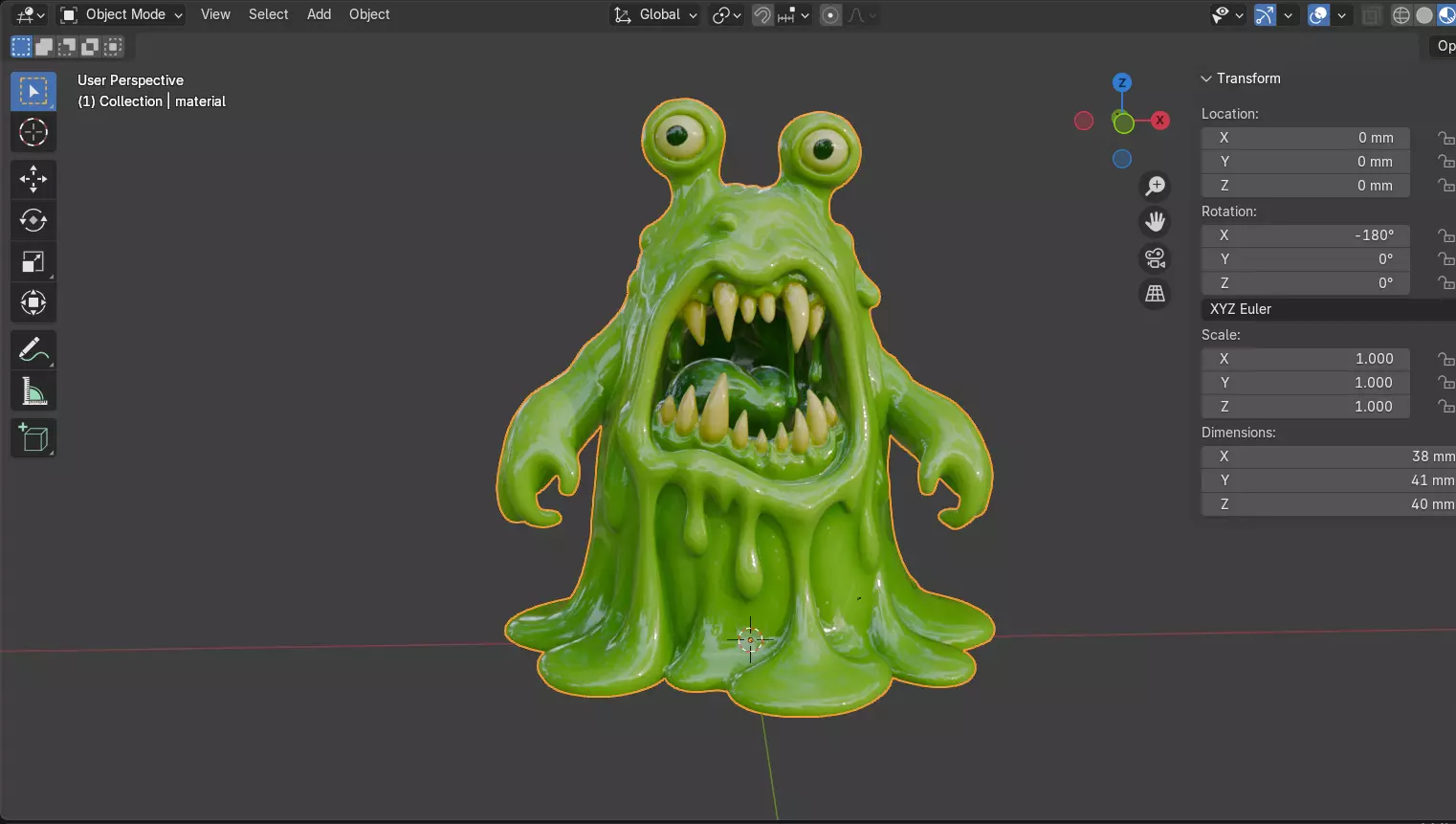Toggle Show Gizmo button
This screenshot has width=1456, height=824.
pos(1265,15)
